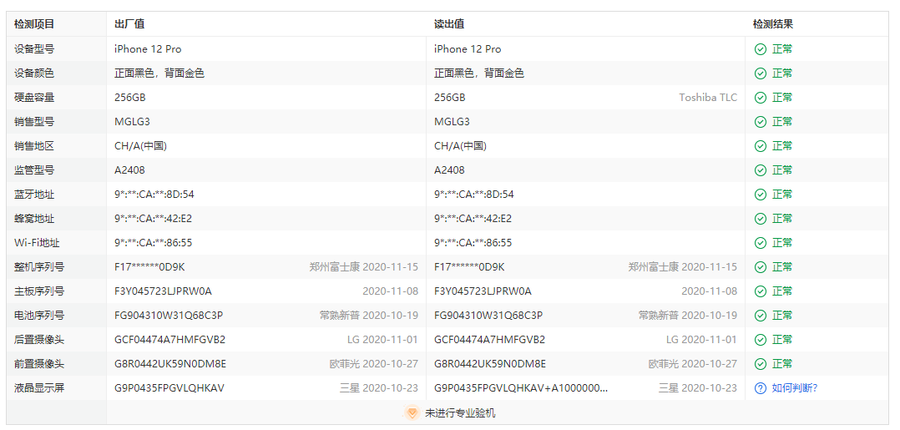Click the green check icon in 后置摄像头 row
Screen dimensions: 900x430
(760, 339)
